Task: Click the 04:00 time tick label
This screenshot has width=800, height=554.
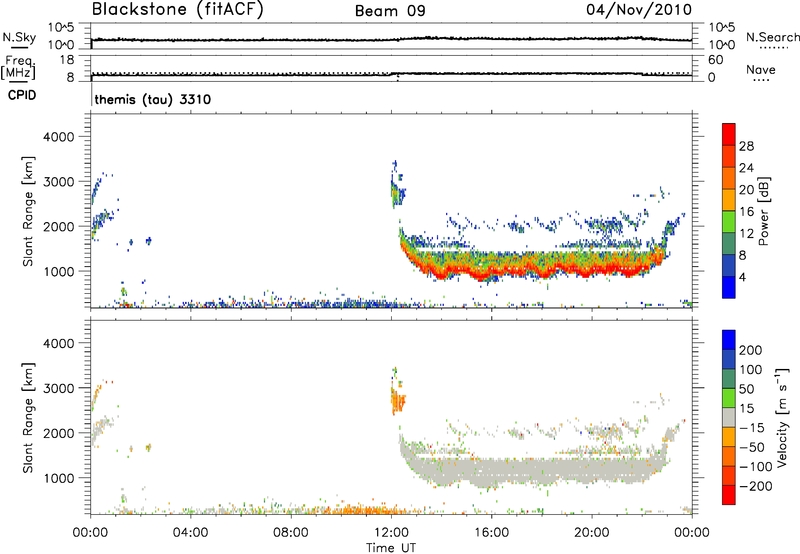Action: pyautogui.click(x=190, y=533)
